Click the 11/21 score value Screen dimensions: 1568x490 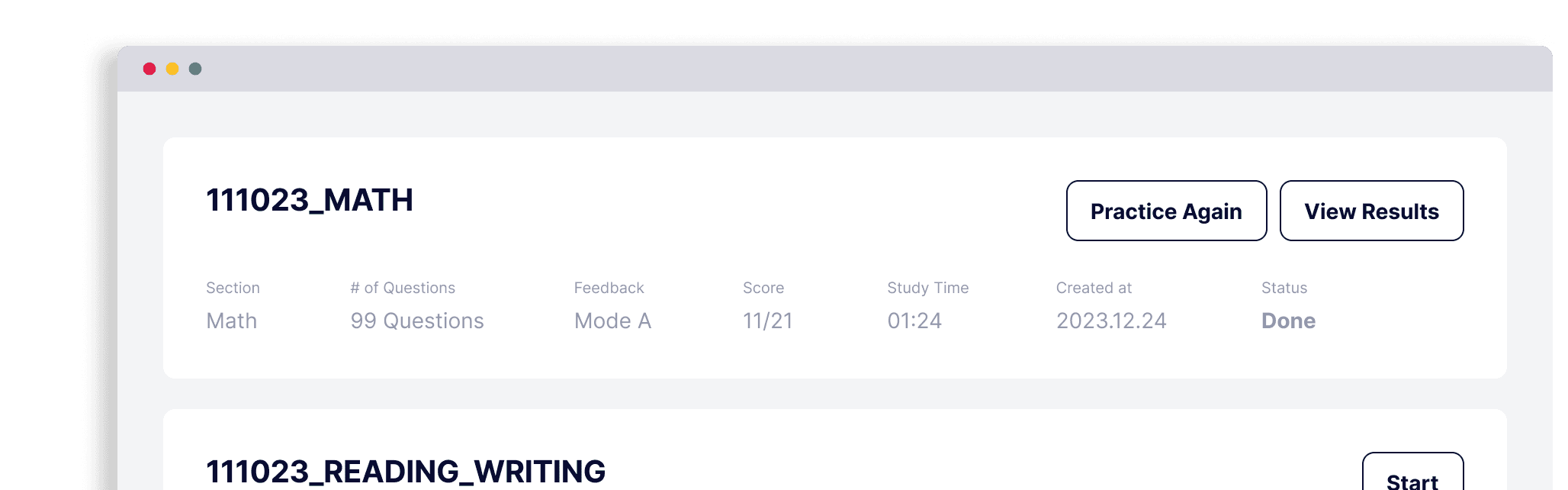767,321
